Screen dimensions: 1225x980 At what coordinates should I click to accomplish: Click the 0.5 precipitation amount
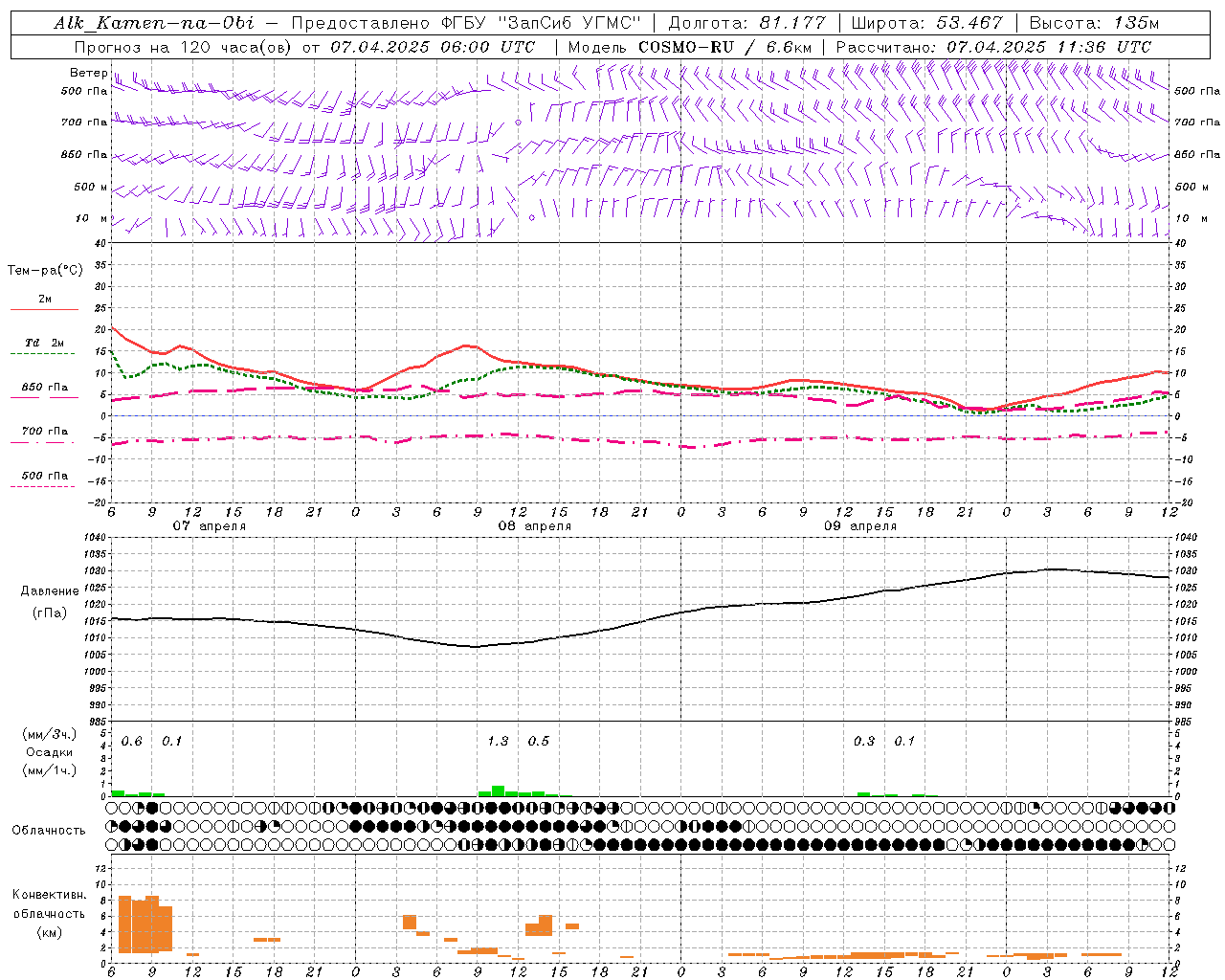coord(539,742)
